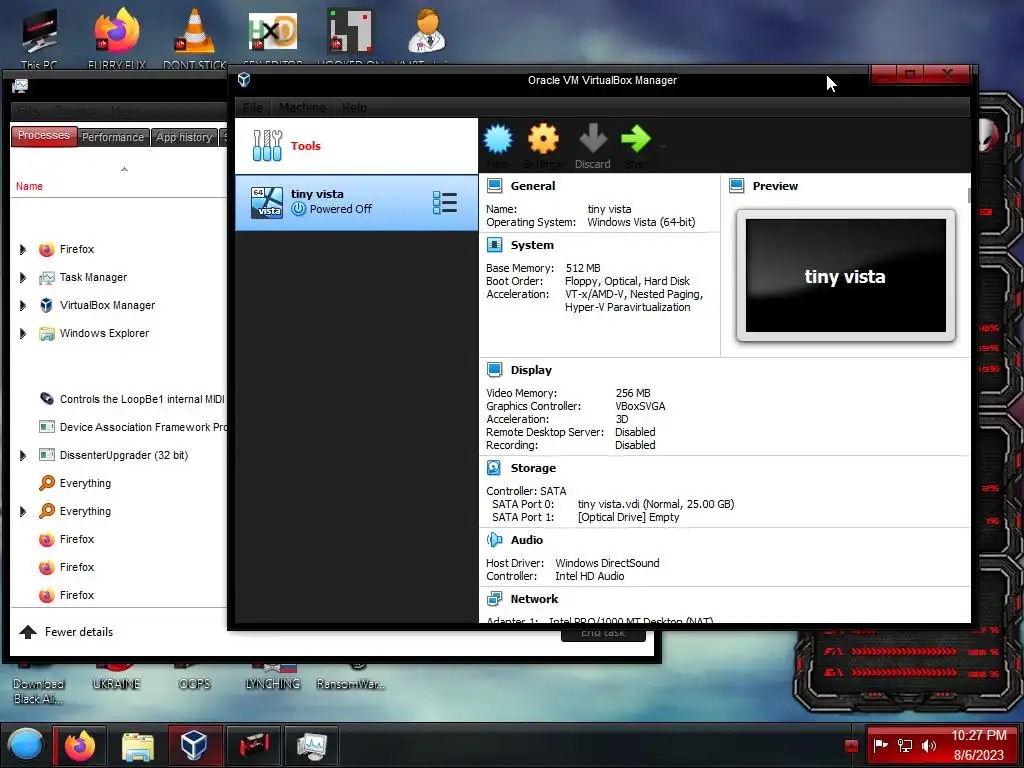Viewport: 1024px width, 768px height.
Task: Click Fewer details in Task Manager
Action: coord(66,632)
